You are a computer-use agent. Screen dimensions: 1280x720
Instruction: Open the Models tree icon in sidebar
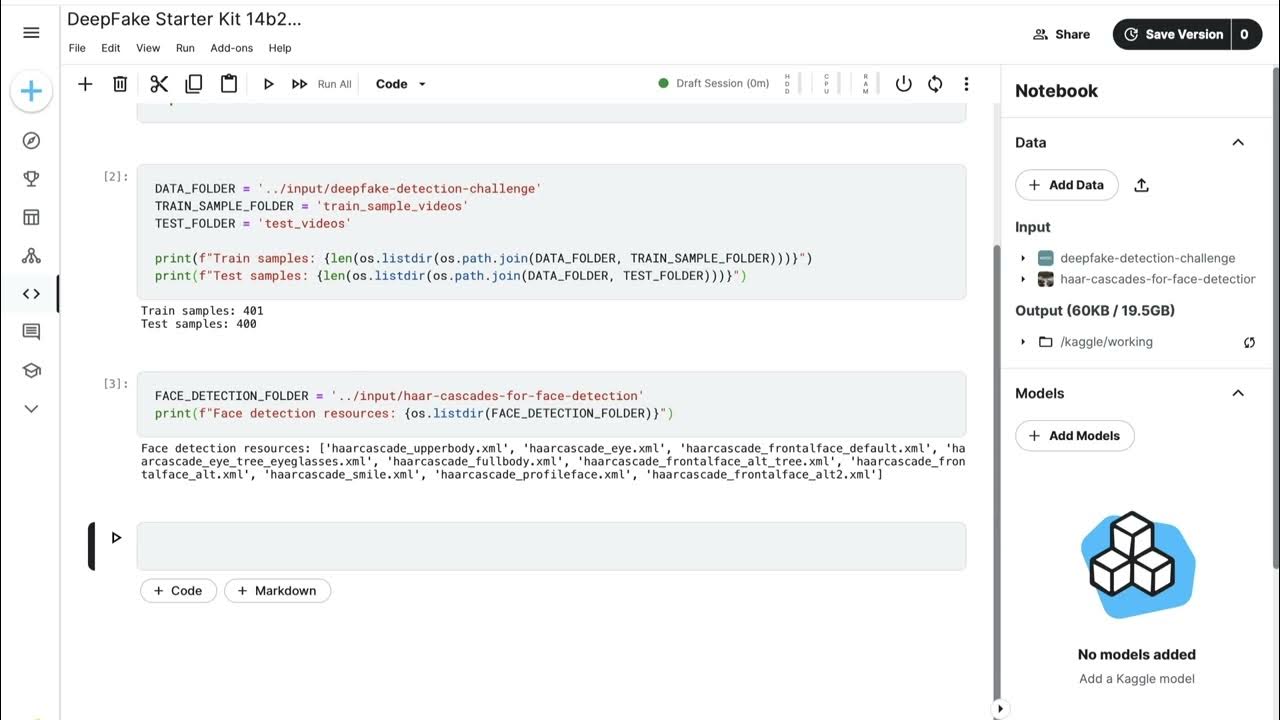(x=31, y=256)
